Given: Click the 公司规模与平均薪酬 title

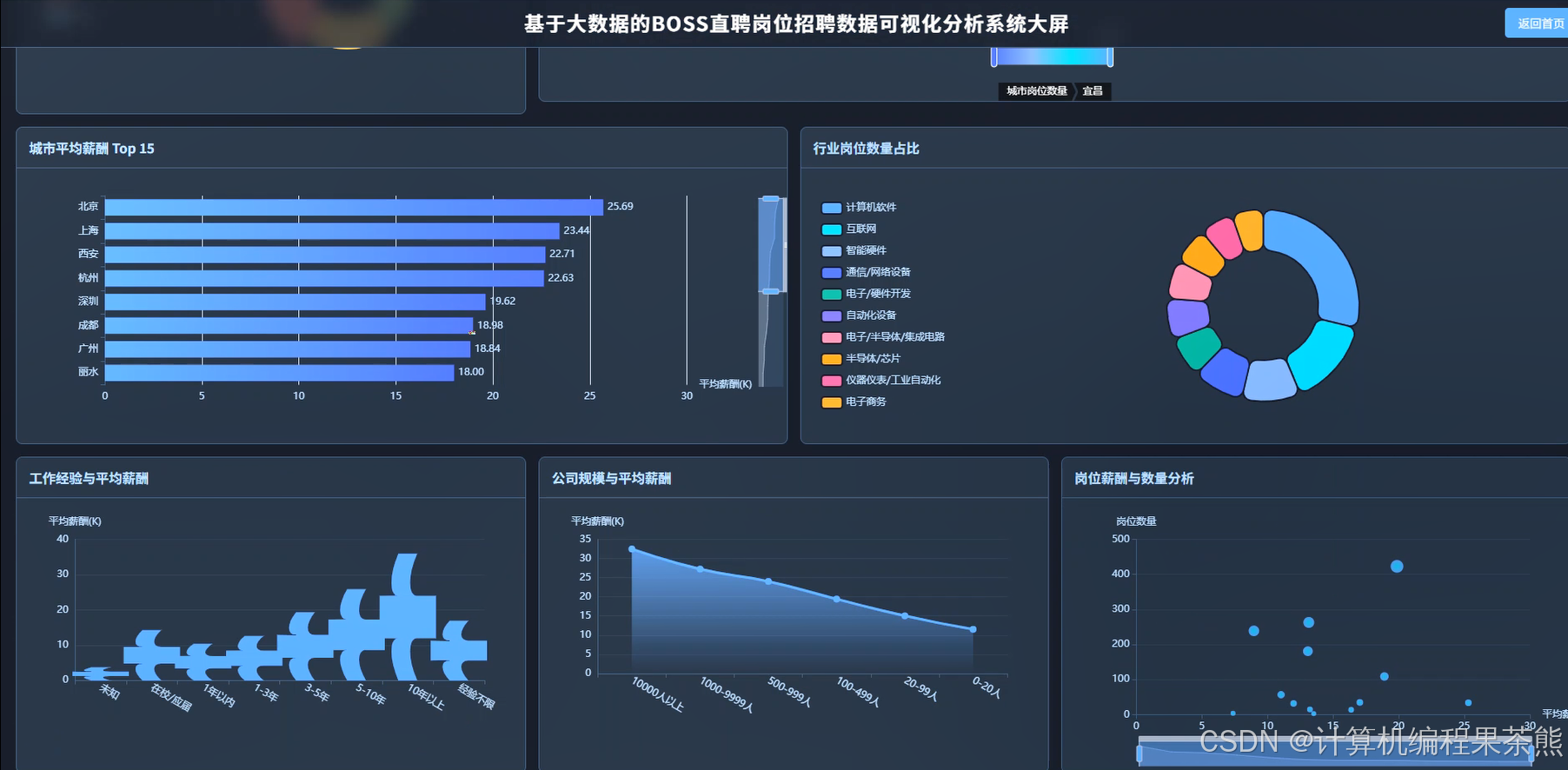Looking at the screenshot, I should pos(611,479).
